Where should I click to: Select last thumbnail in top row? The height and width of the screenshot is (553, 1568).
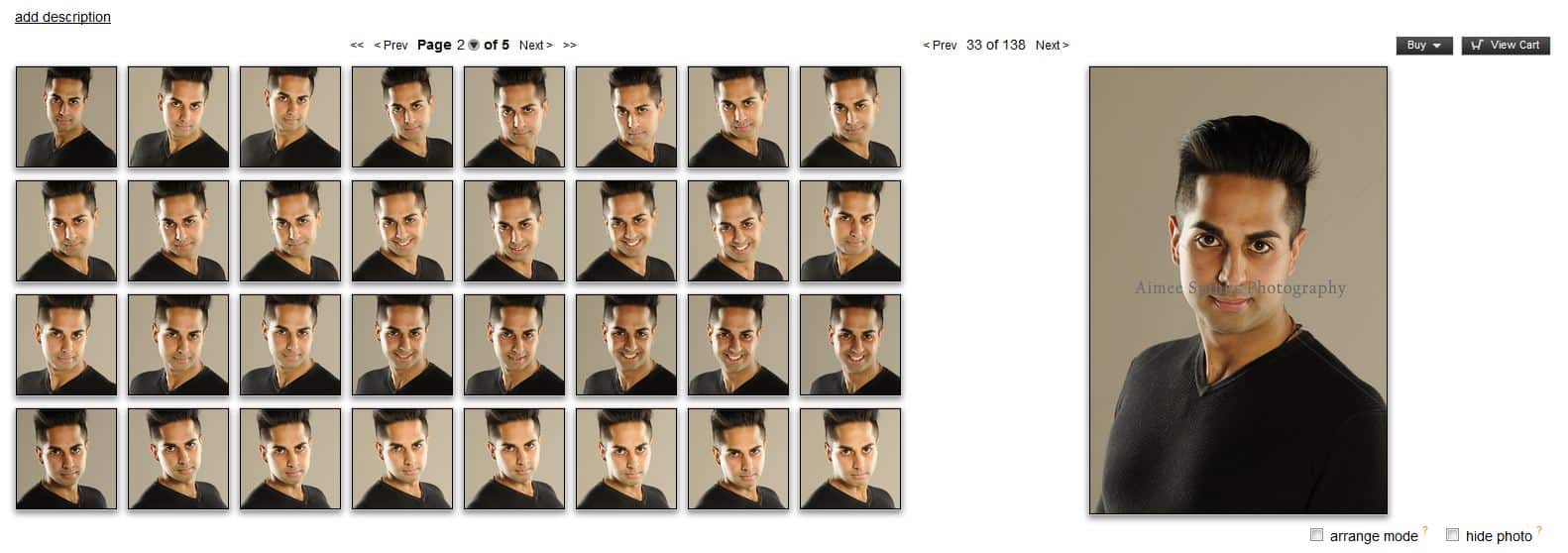(850, 117)
